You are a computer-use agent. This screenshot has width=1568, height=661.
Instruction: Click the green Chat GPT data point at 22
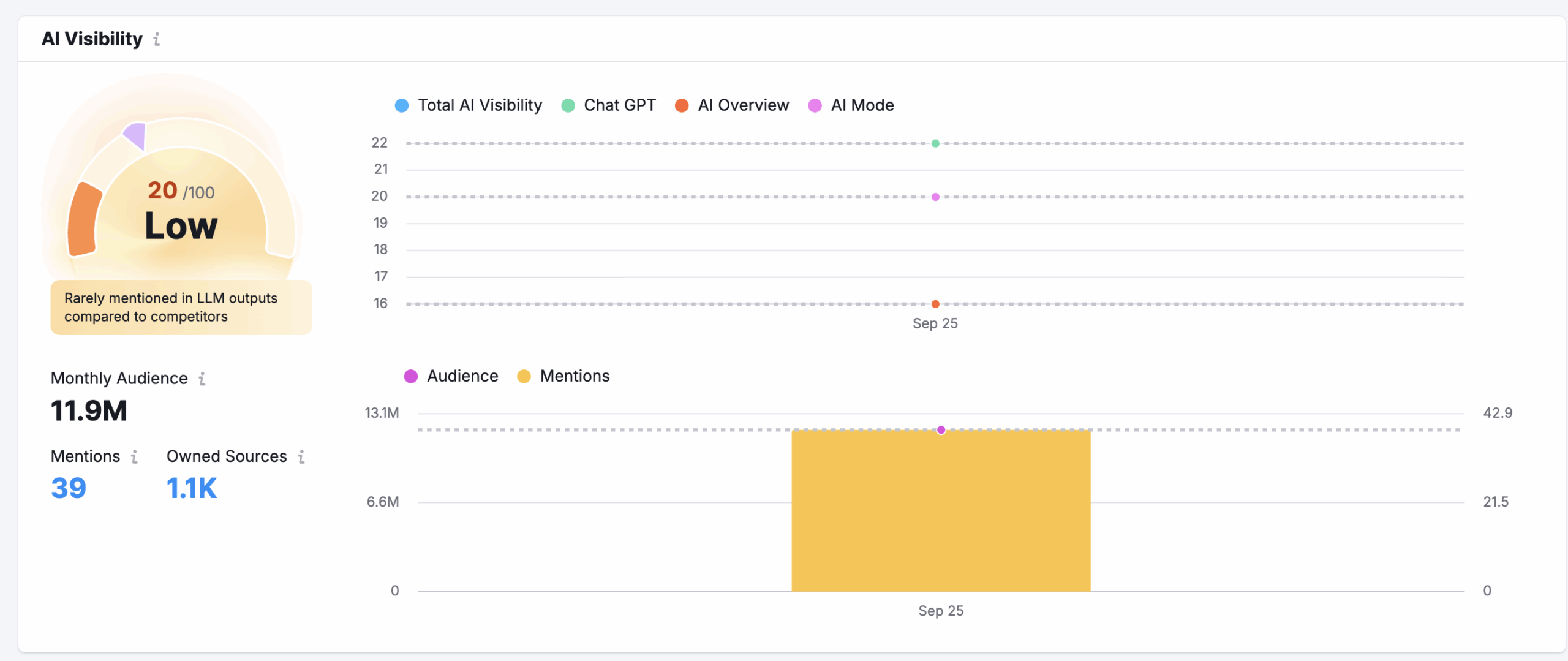pos(935,143)
